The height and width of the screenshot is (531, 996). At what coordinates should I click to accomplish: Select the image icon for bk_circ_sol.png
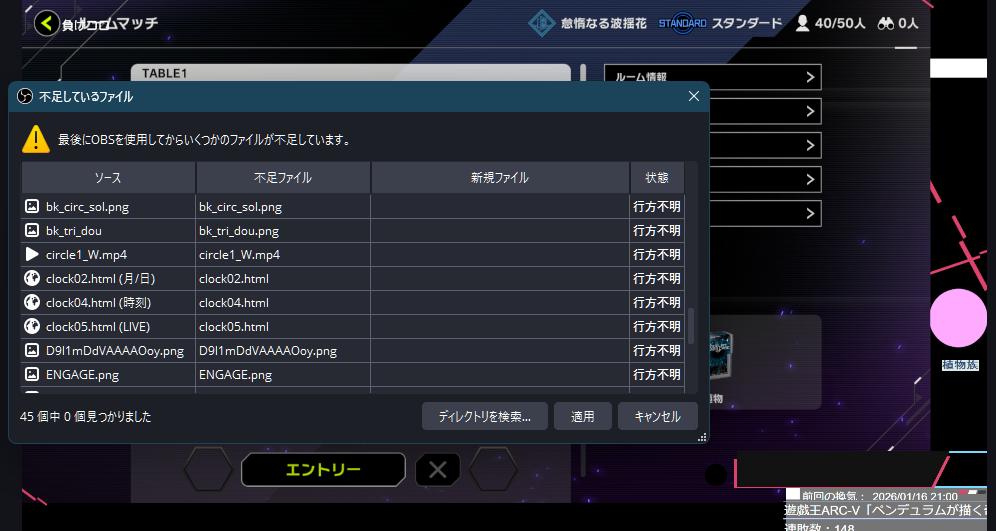32,207
